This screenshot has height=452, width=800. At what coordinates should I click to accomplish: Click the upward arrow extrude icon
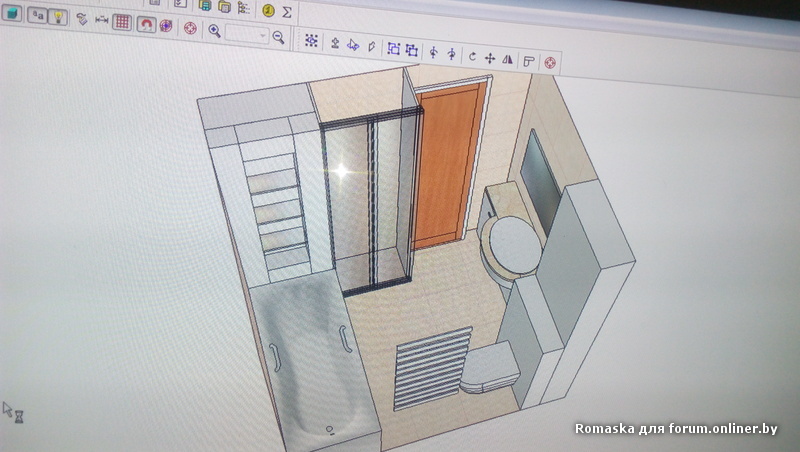coord(335,43)
